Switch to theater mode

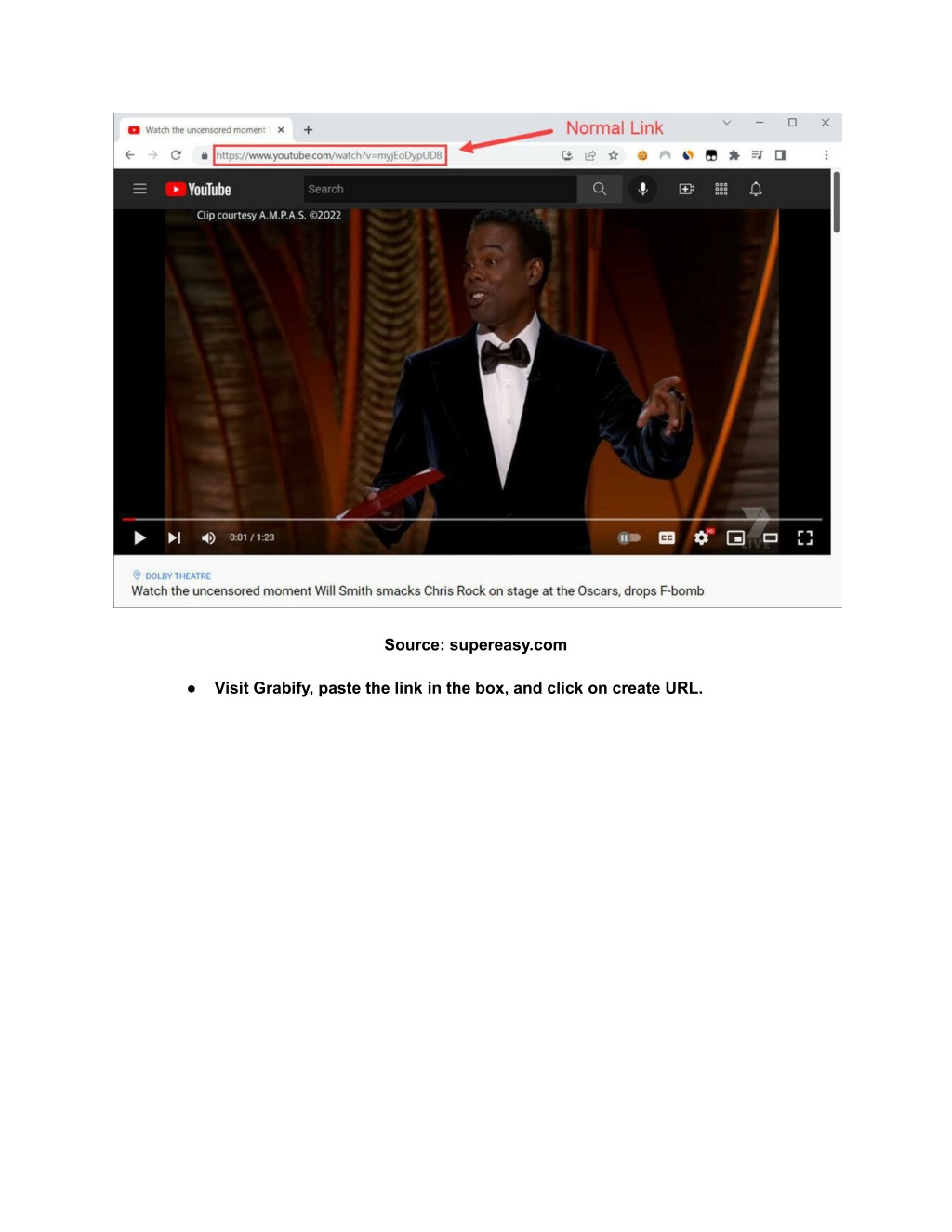(x=771, y=537)
